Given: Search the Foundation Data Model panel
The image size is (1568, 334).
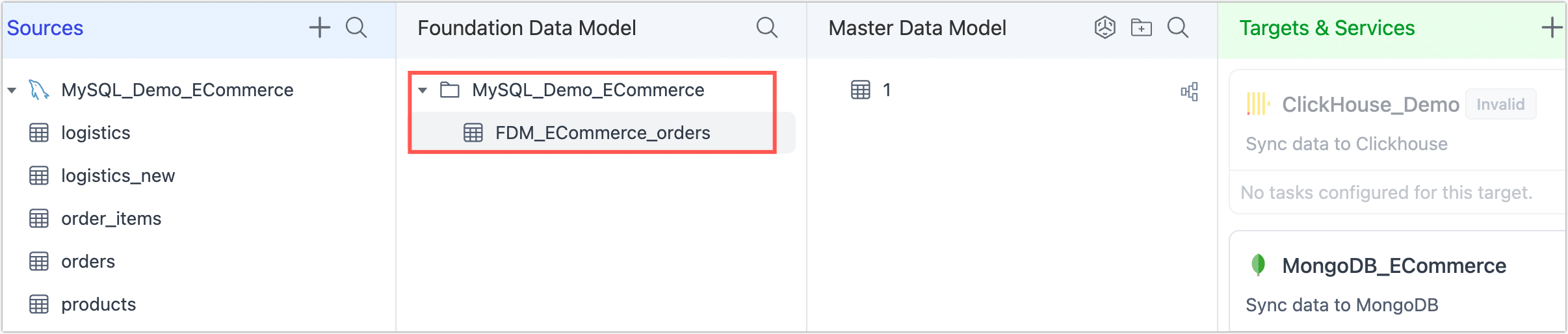Looking at the screenshot, I should 767,28.
